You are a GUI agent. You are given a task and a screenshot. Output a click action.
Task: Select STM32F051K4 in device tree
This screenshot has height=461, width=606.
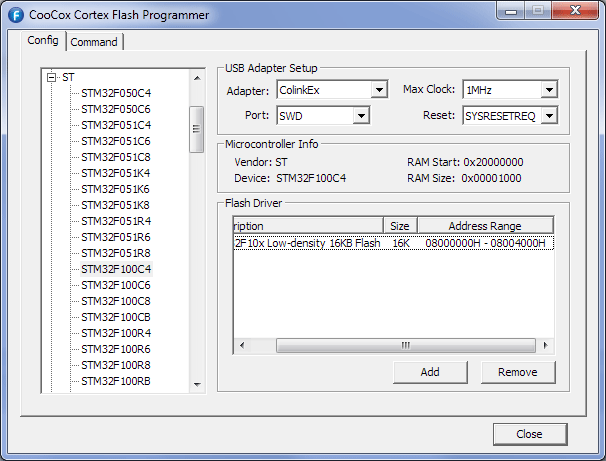[x=116, y=173]
